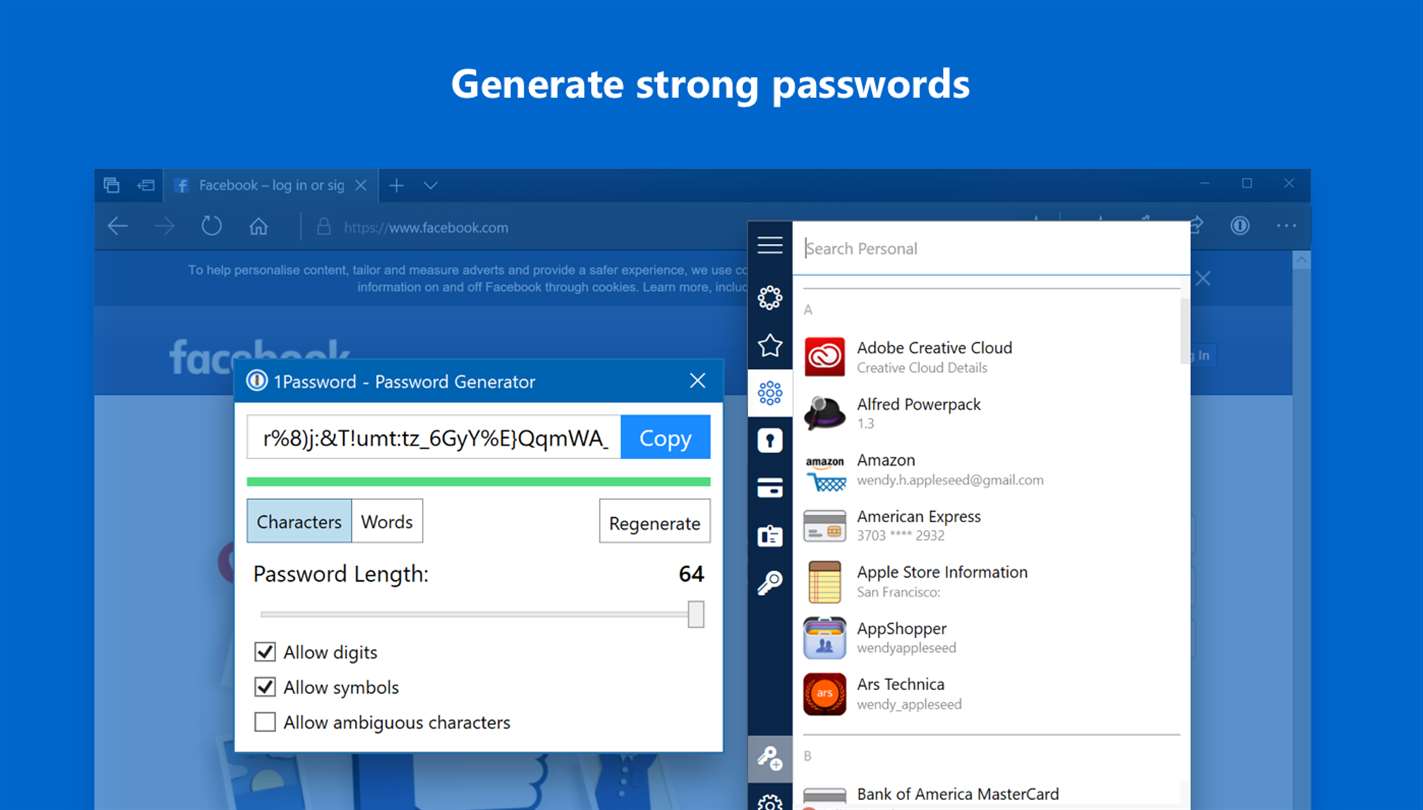
Task: Open the password generator key-plus icon
Action: (x=770, y=759)
